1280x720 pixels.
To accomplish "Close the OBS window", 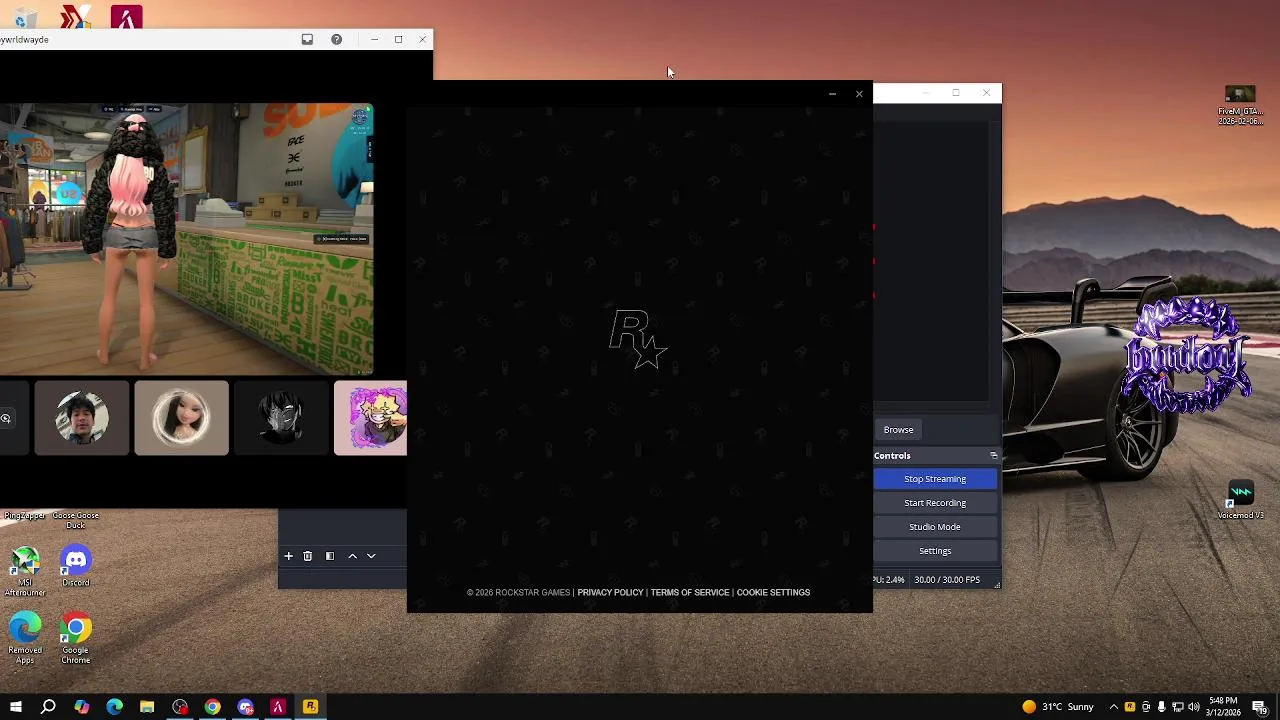I will tap(986, 93).
